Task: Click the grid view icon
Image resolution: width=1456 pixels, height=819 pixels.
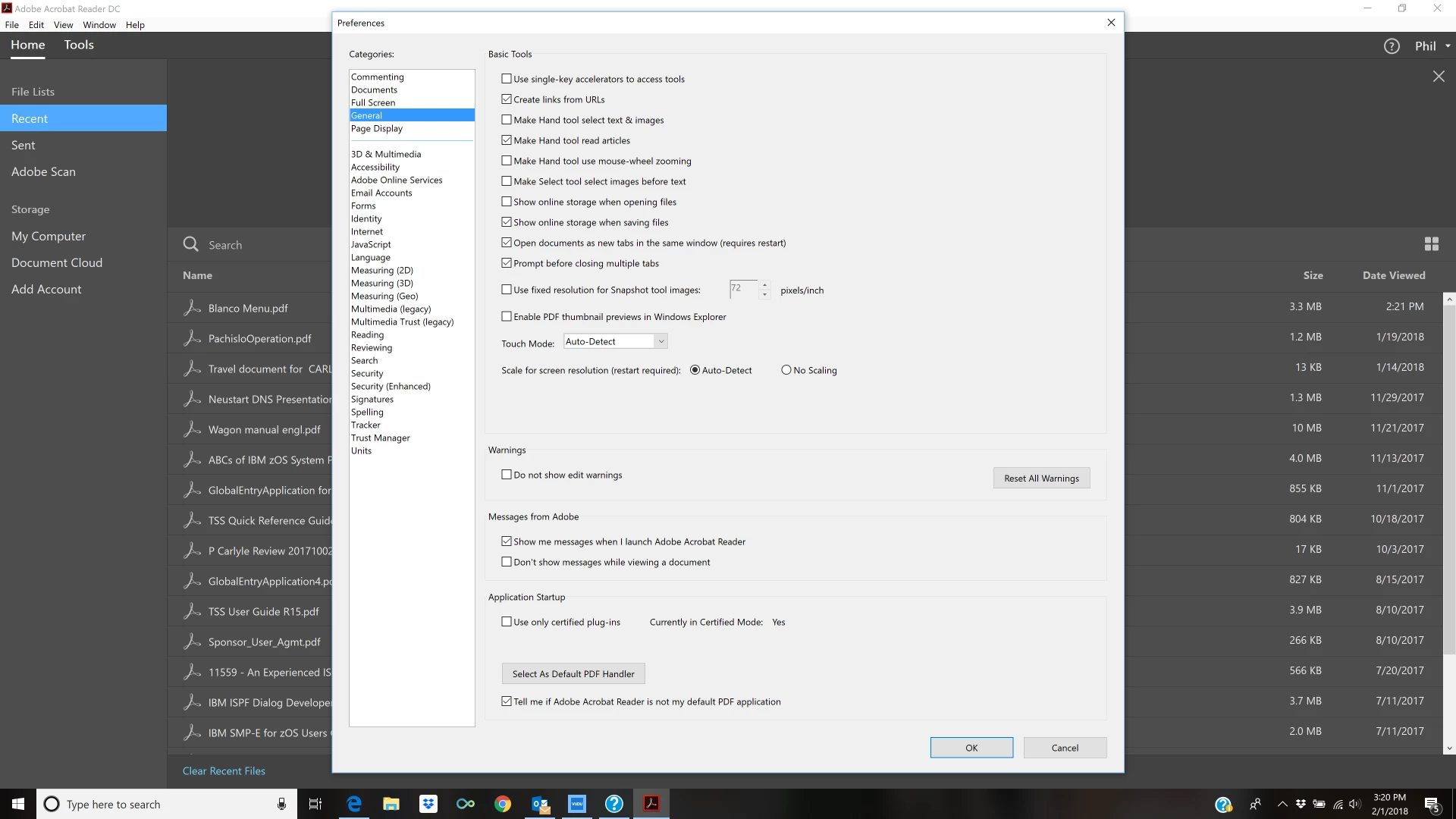Action: point(1432,243)
